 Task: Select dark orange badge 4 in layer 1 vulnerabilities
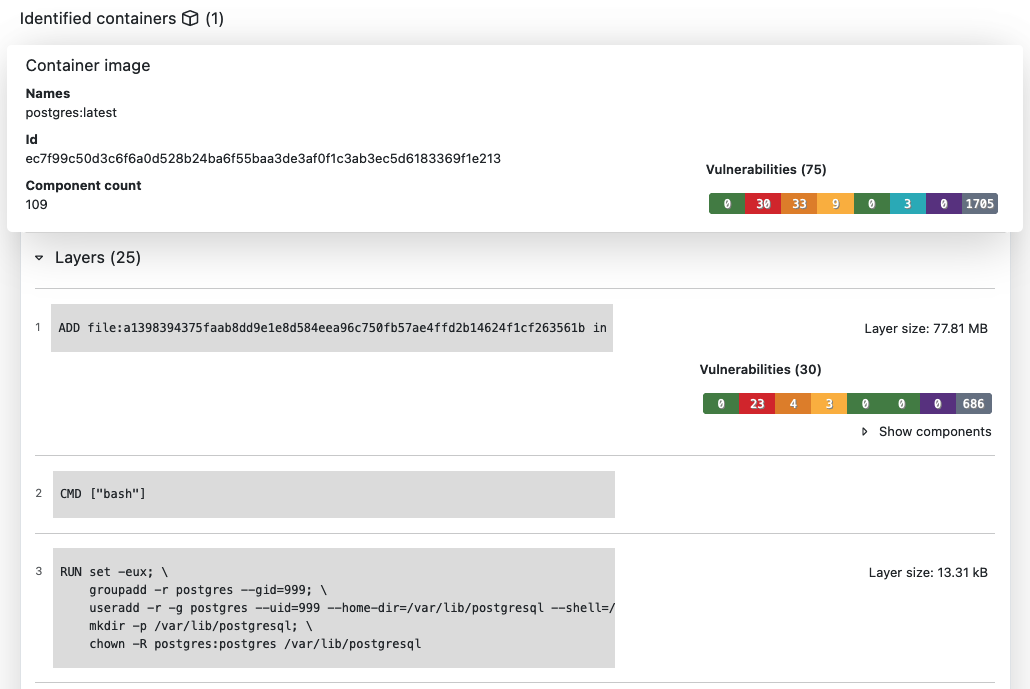coord(793,403)
